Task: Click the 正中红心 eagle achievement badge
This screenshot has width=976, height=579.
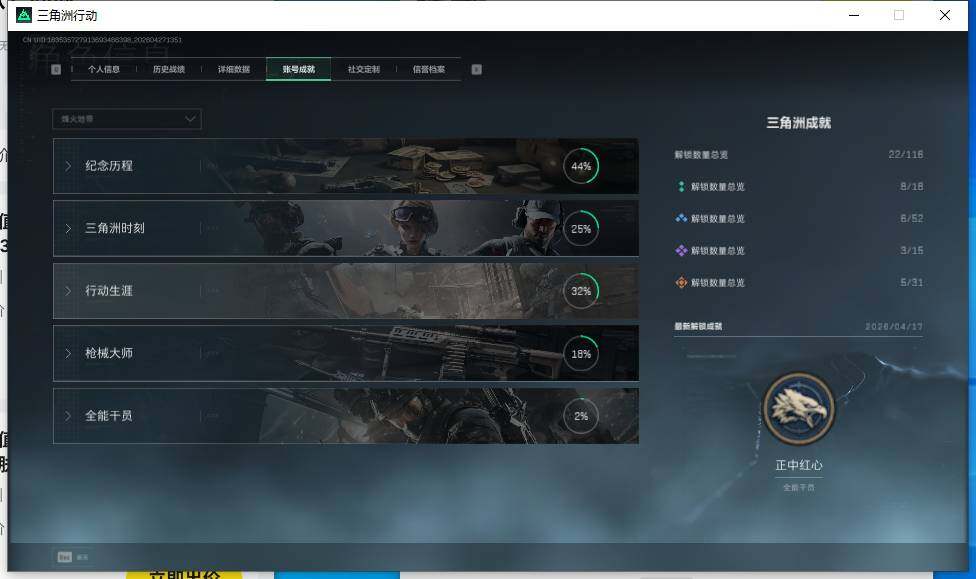Action: click(x=799, y=408)
